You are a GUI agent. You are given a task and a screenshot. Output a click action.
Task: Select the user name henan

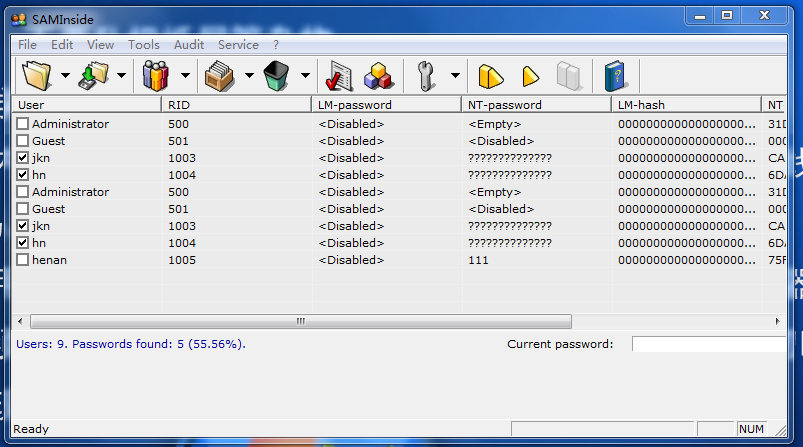(50, 260)
